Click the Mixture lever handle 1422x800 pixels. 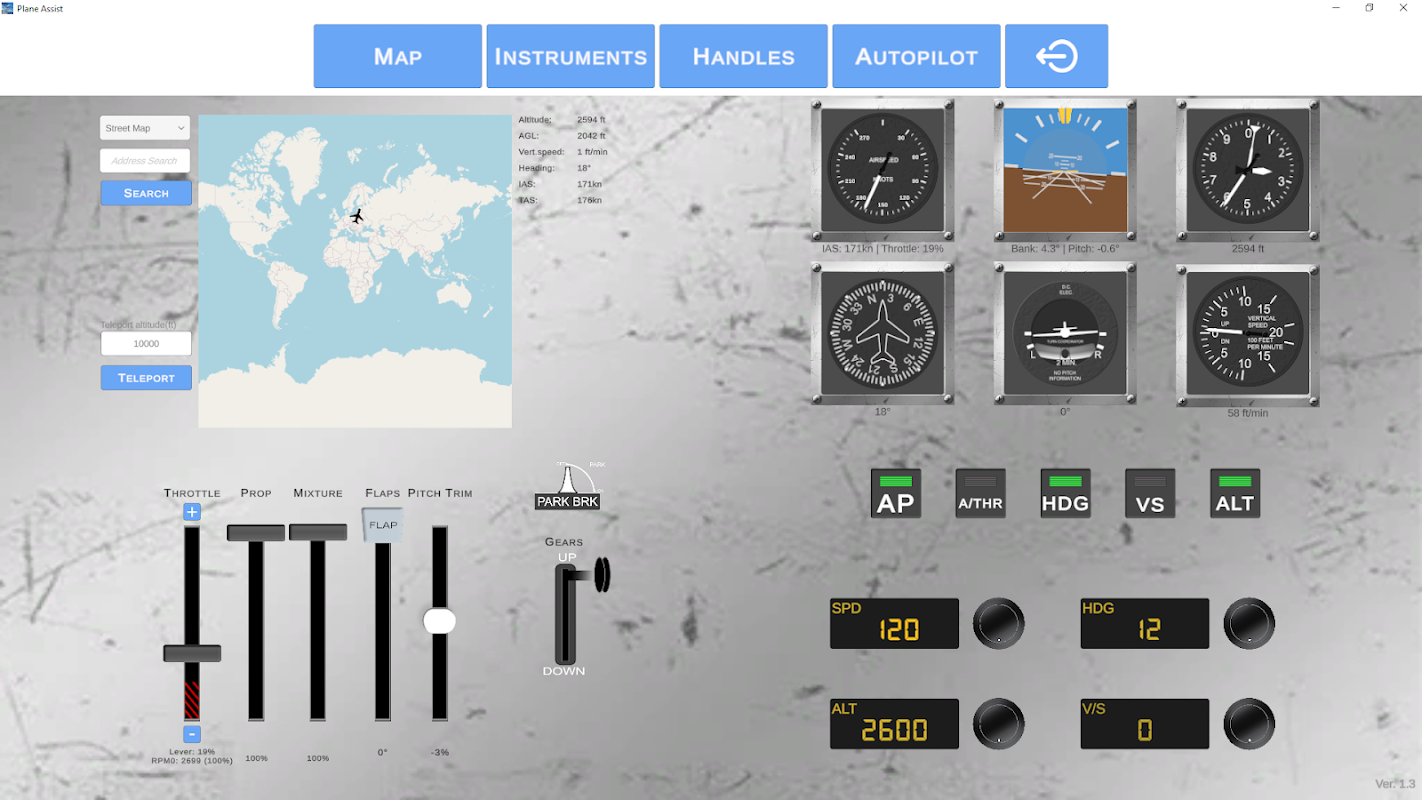coord(318,533)
